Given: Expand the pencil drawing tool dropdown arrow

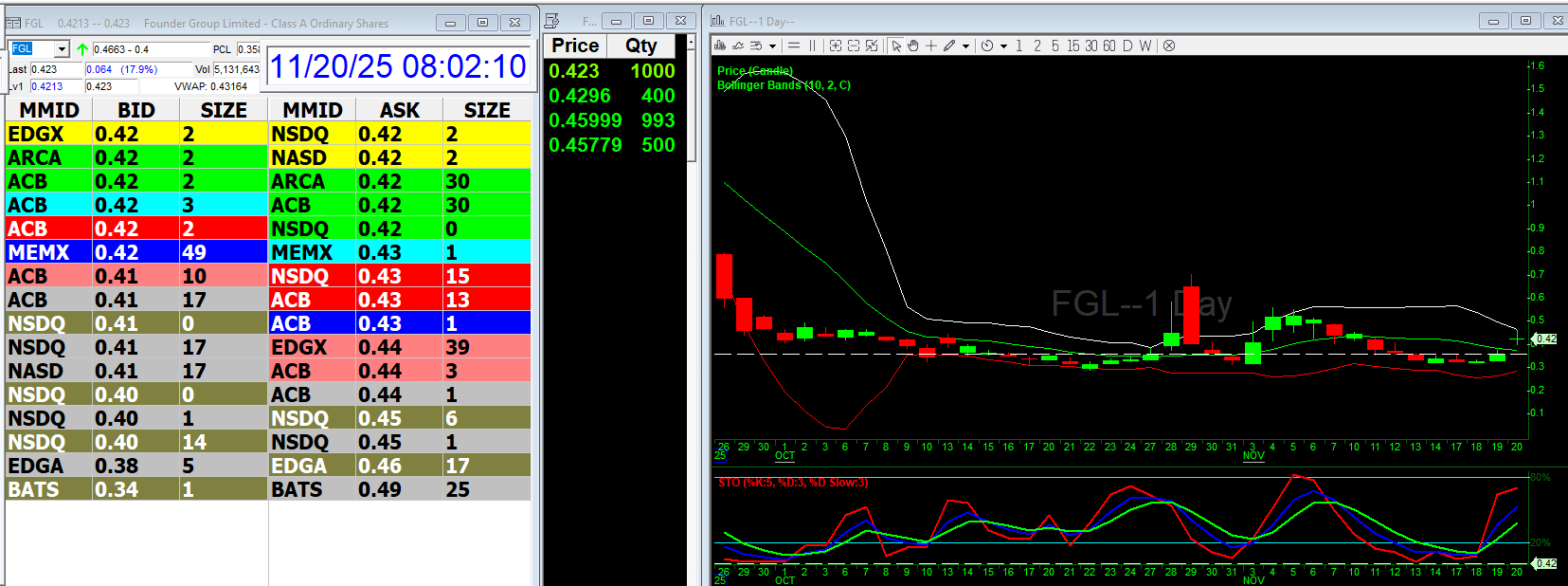Looking at the screenshot, I should point(965,46).
